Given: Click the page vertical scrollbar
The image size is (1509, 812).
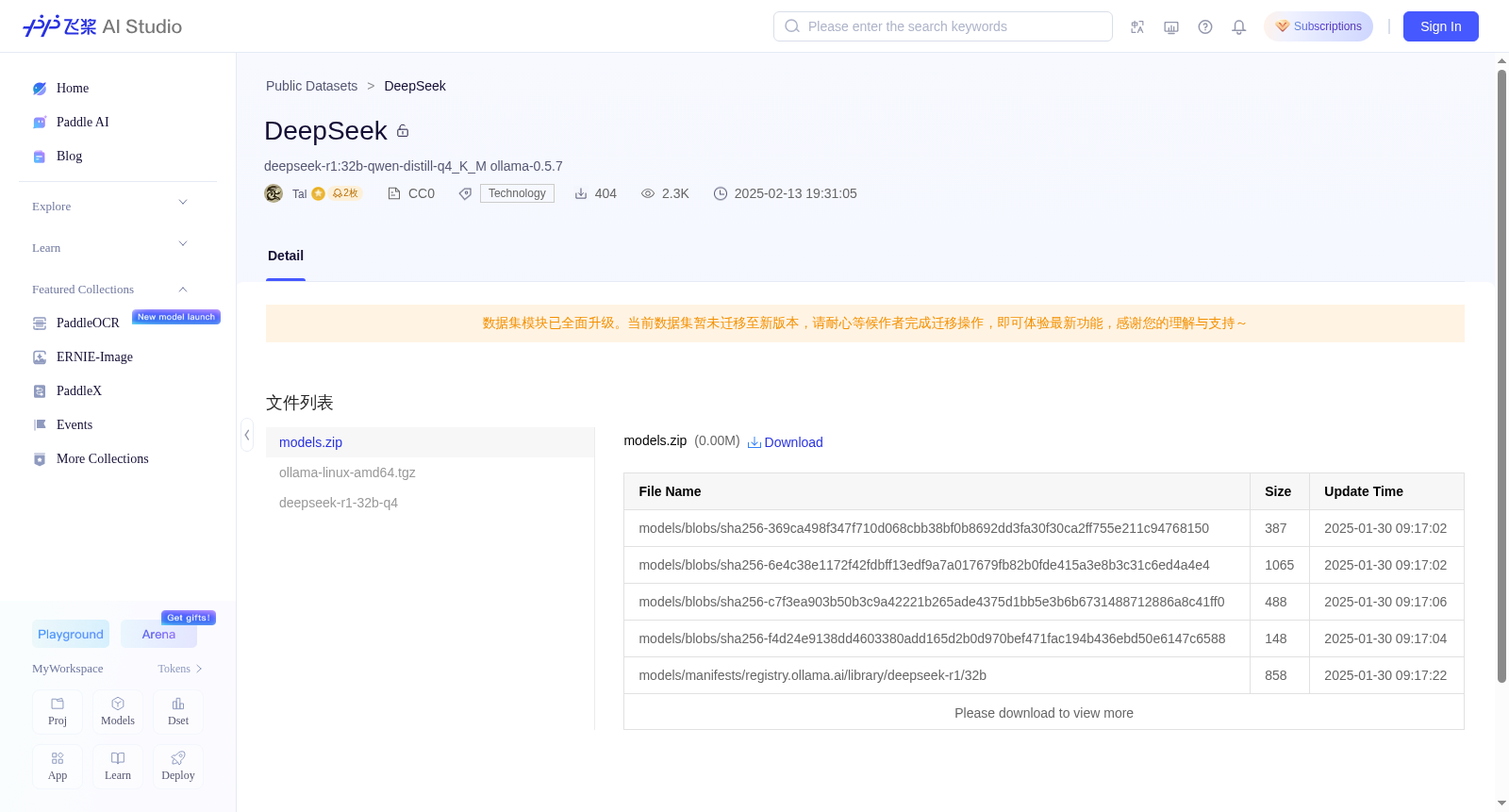Looking at the screenshot, I should (x=1501, y=375).
